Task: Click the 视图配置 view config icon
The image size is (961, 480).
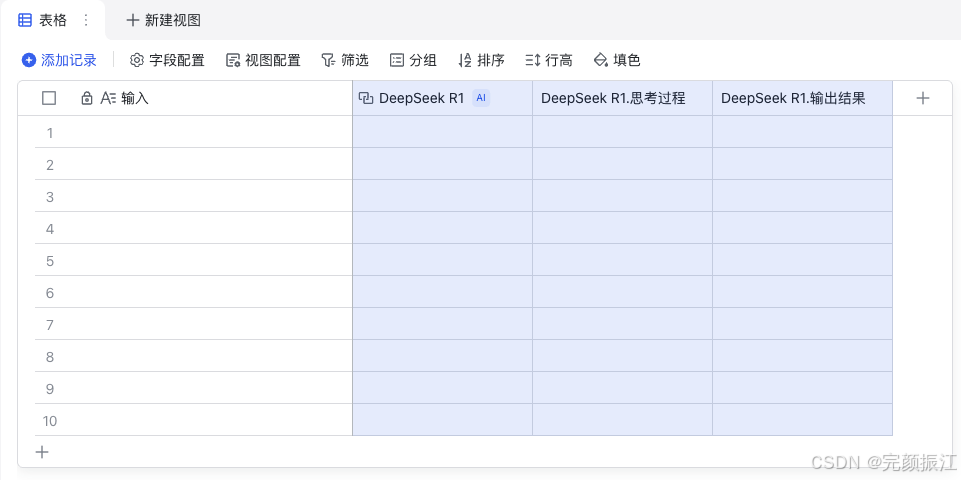Action: click(233, 60)
